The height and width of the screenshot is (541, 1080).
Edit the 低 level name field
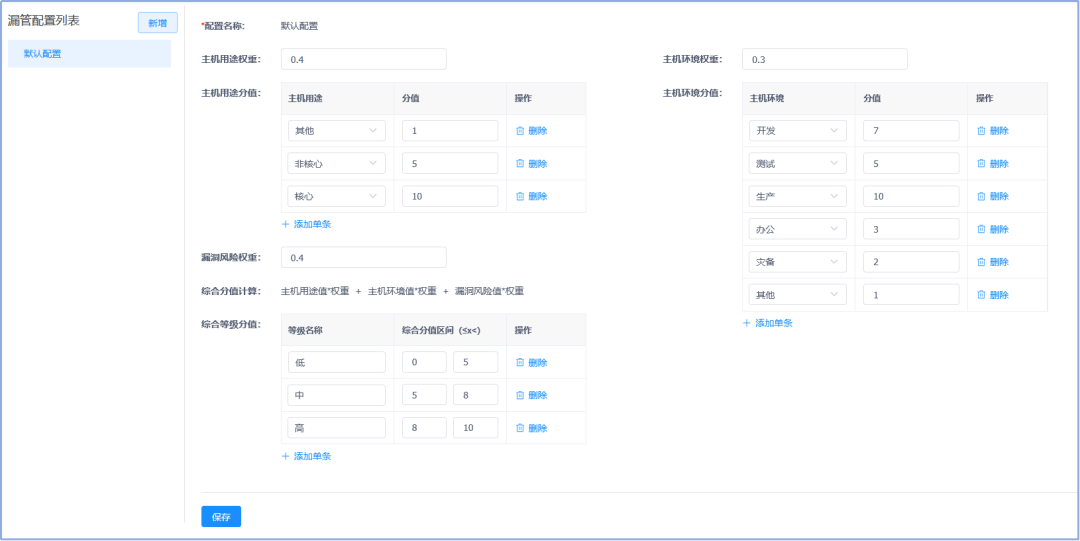click(x=337, y=362)
